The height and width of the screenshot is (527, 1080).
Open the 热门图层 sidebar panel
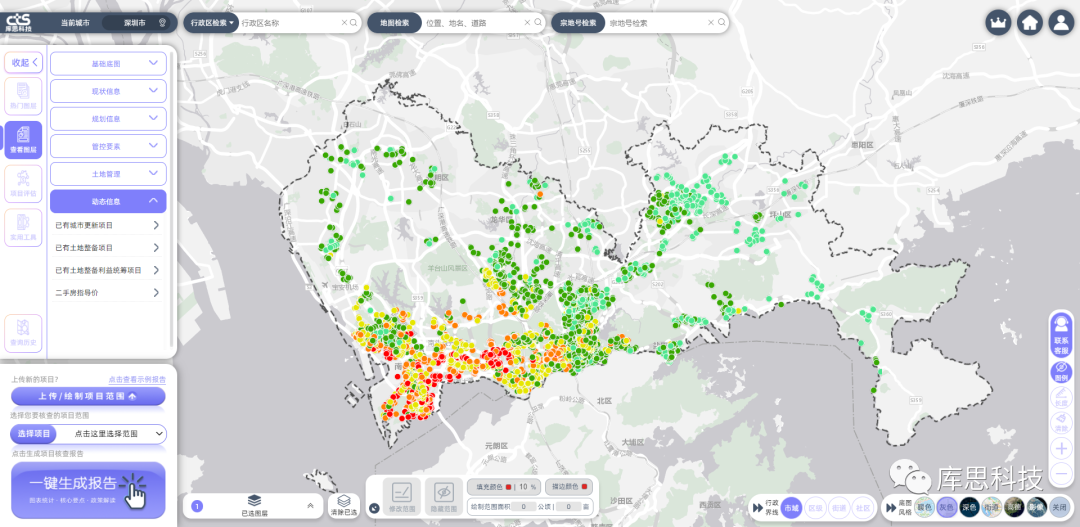pos(23,96)
